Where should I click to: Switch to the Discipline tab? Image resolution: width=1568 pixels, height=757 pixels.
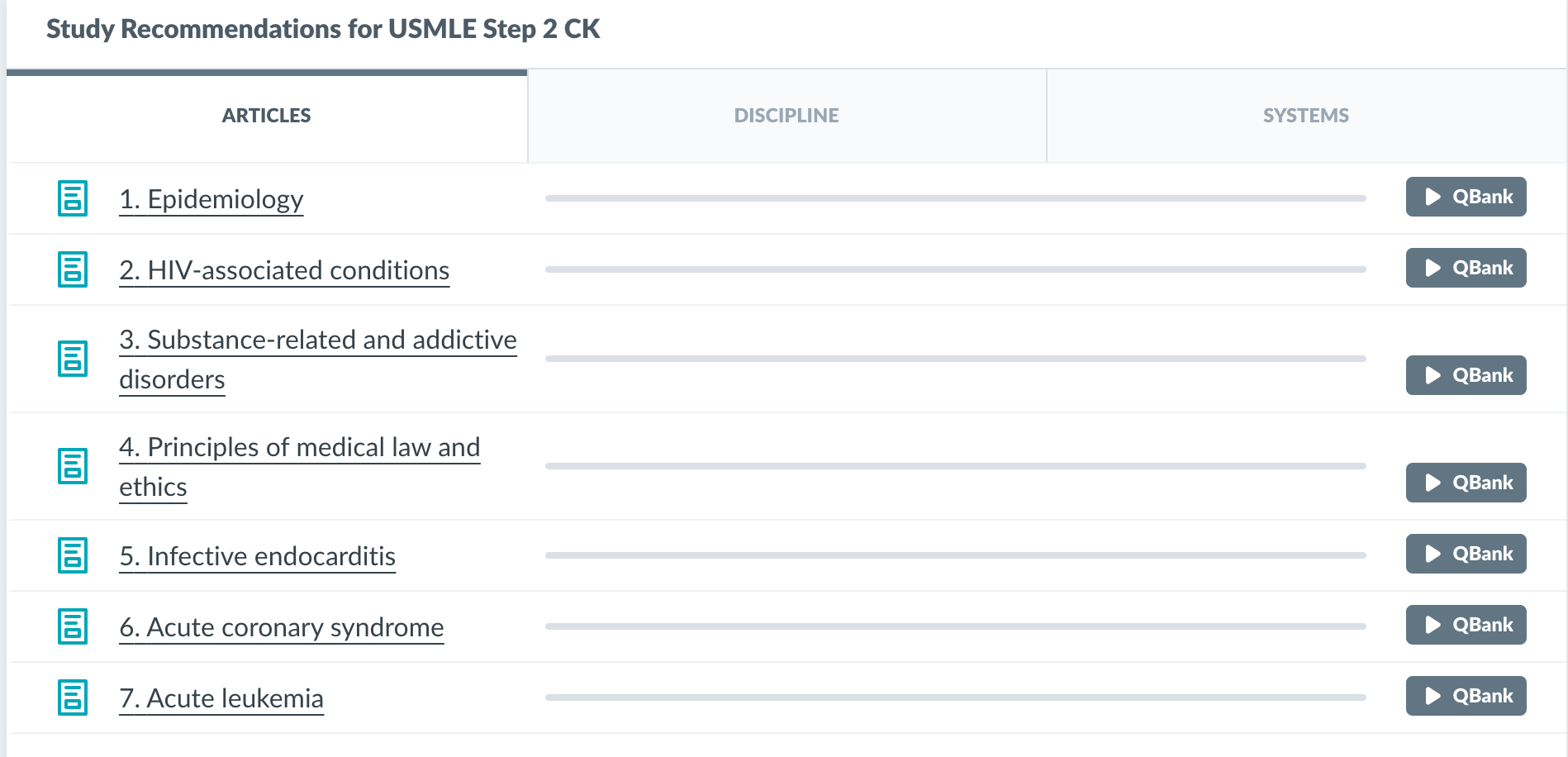coord(786,116)
